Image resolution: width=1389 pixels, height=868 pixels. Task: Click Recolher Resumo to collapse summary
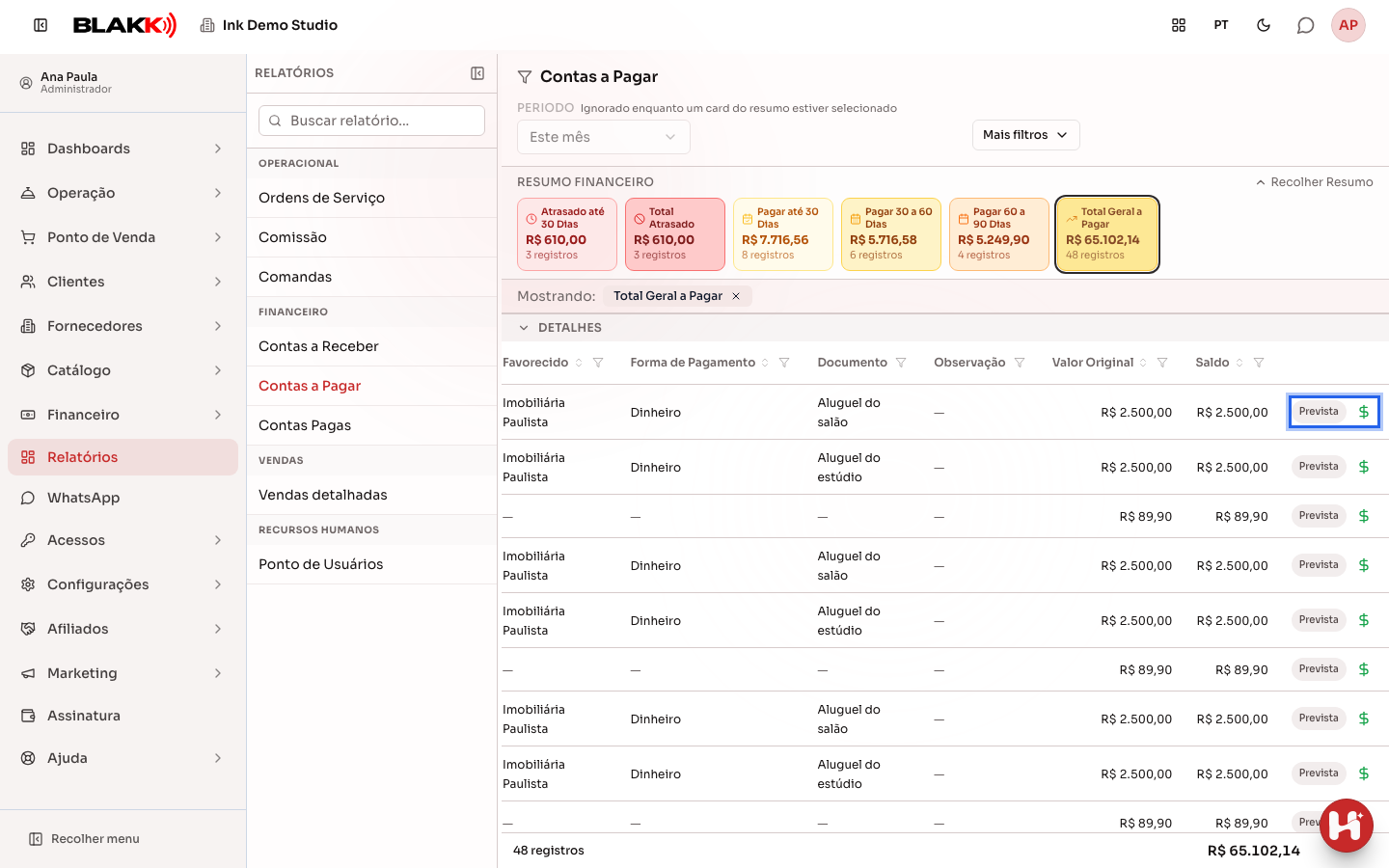coord(1314,182)
